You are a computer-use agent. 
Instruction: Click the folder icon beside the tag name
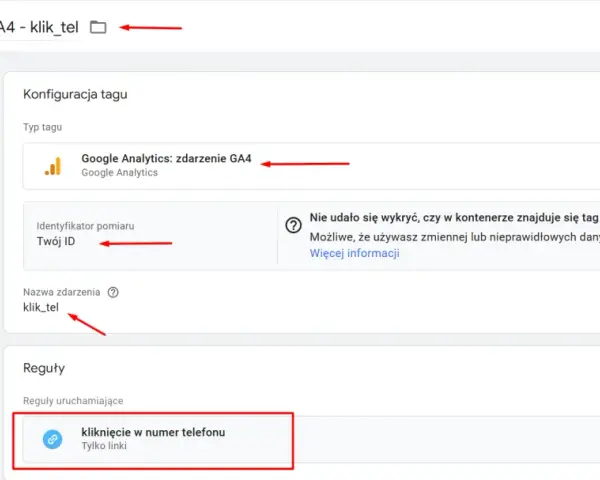pyautogui.click(x=98, y=27)
